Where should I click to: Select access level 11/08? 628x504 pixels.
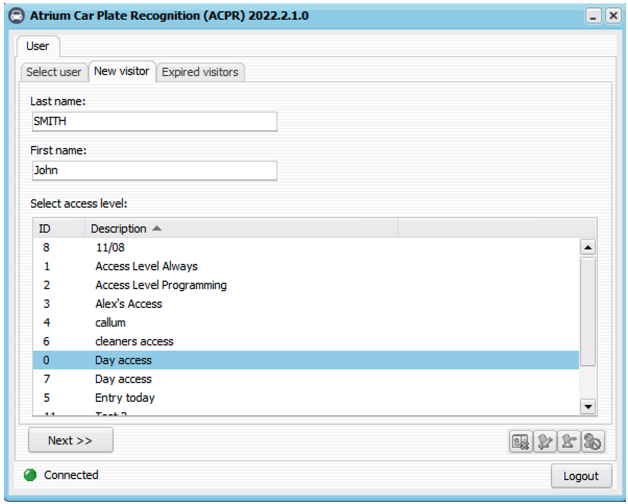click(x=306, y=248)
